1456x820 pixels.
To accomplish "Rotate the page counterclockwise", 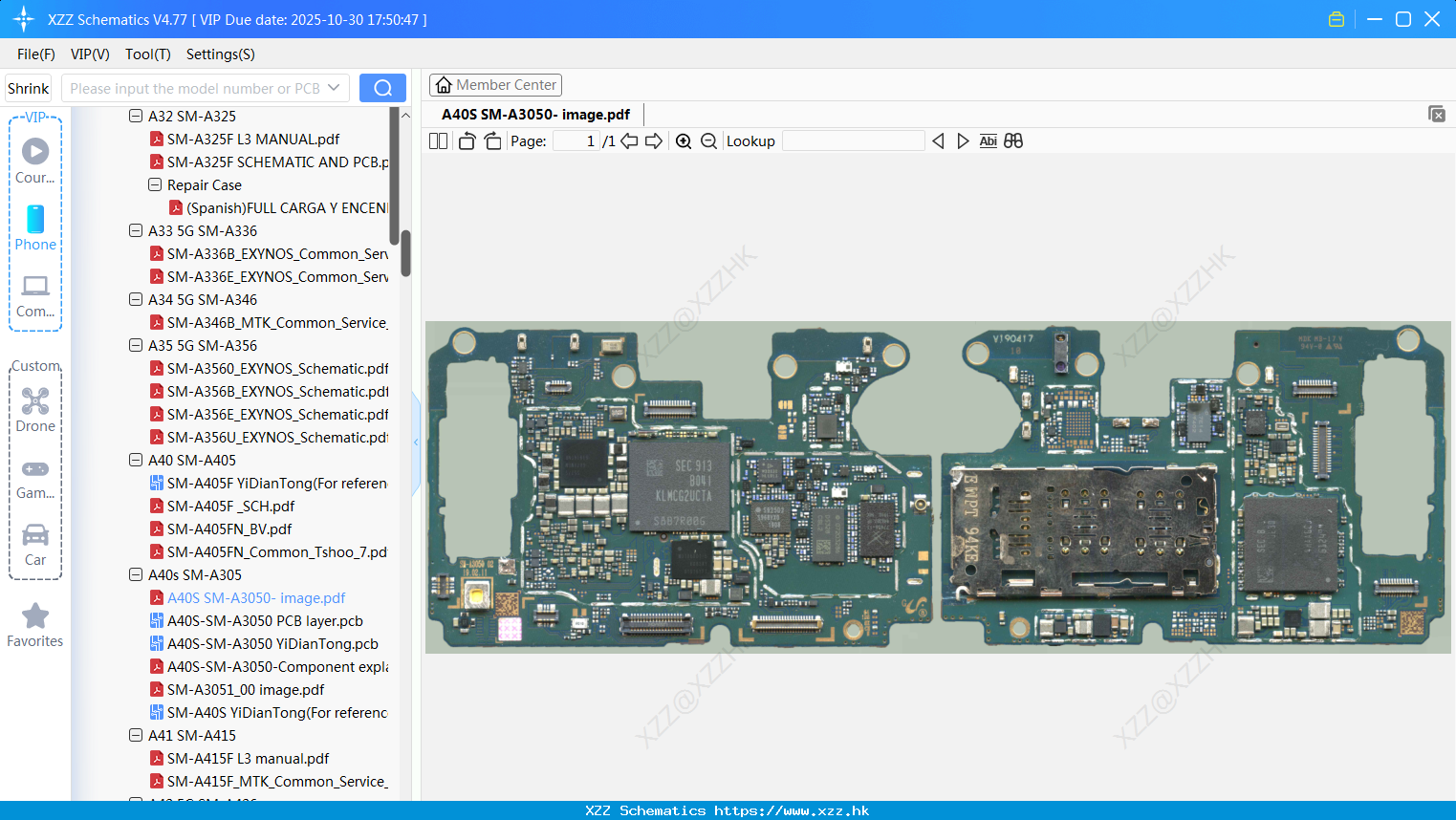I will pyautogui.click(x=467, y=141).
